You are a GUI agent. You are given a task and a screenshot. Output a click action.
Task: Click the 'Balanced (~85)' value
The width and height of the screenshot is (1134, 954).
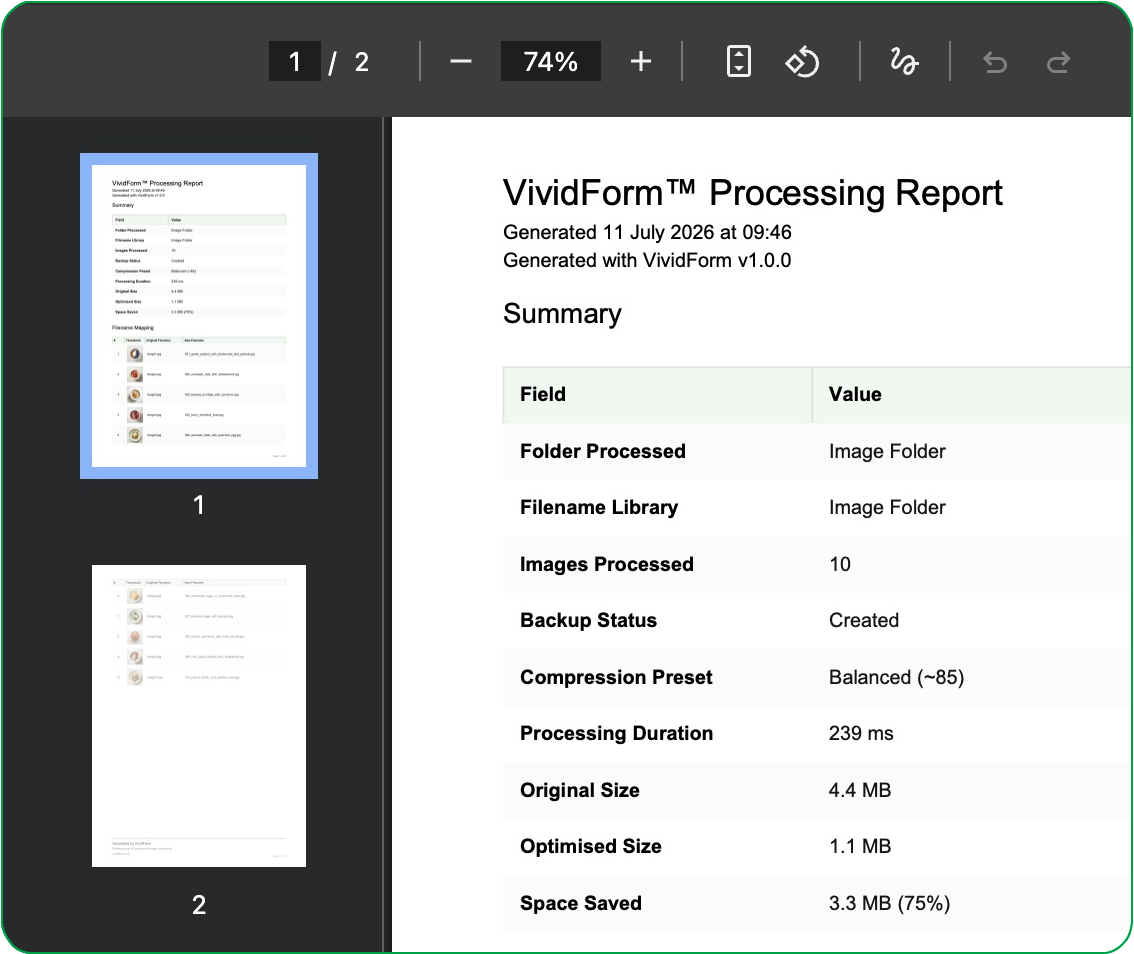[896, 678]
